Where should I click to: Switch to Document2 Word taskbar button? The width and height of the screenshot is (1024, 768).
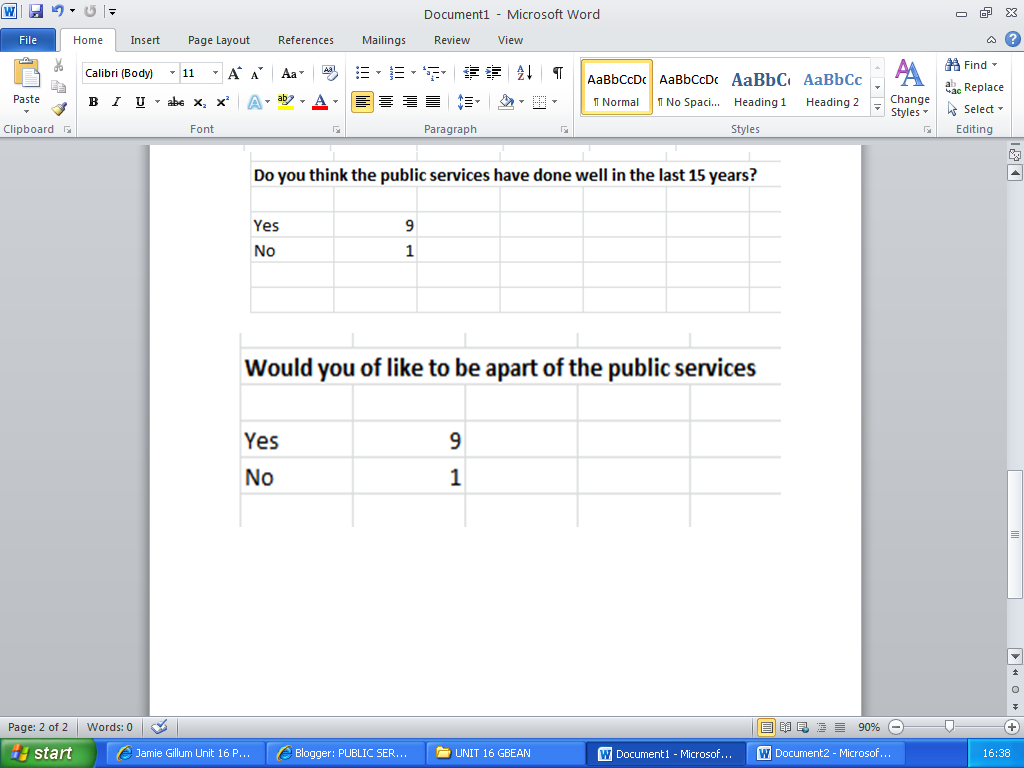[x=825, y=753]
